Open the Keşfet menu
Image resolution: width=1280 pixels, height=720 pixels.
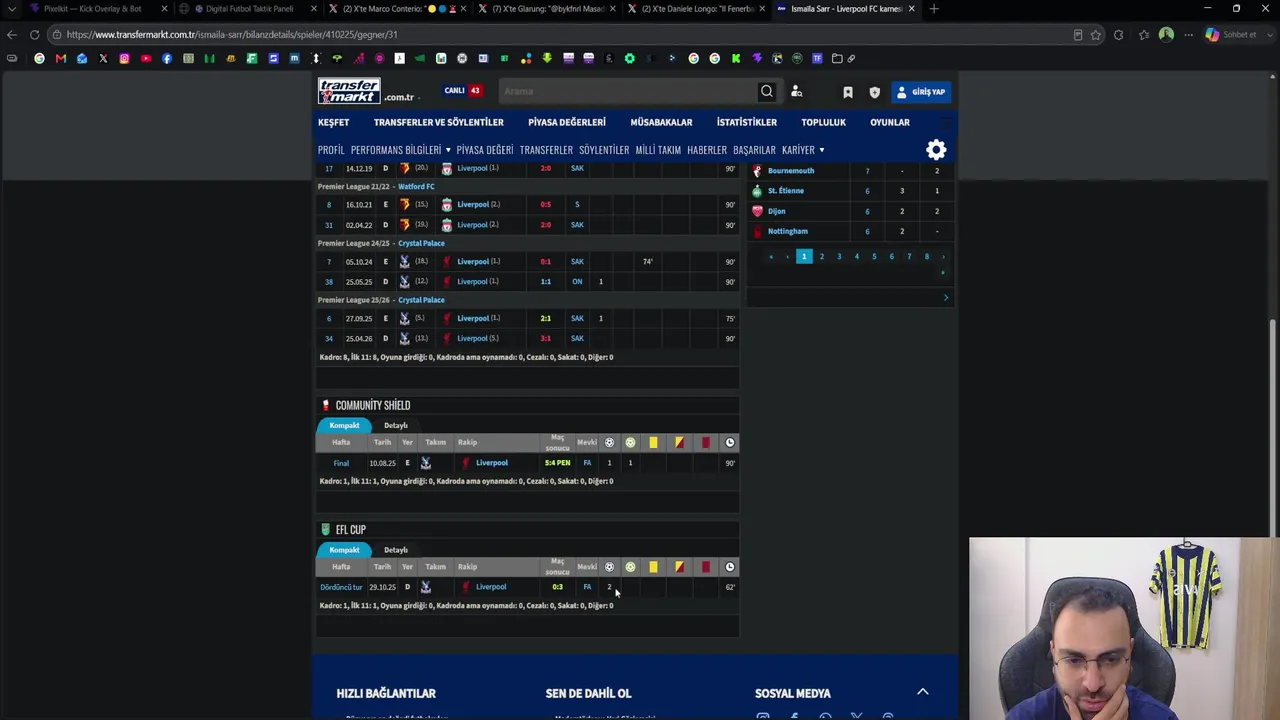click(x=334, y=122)
